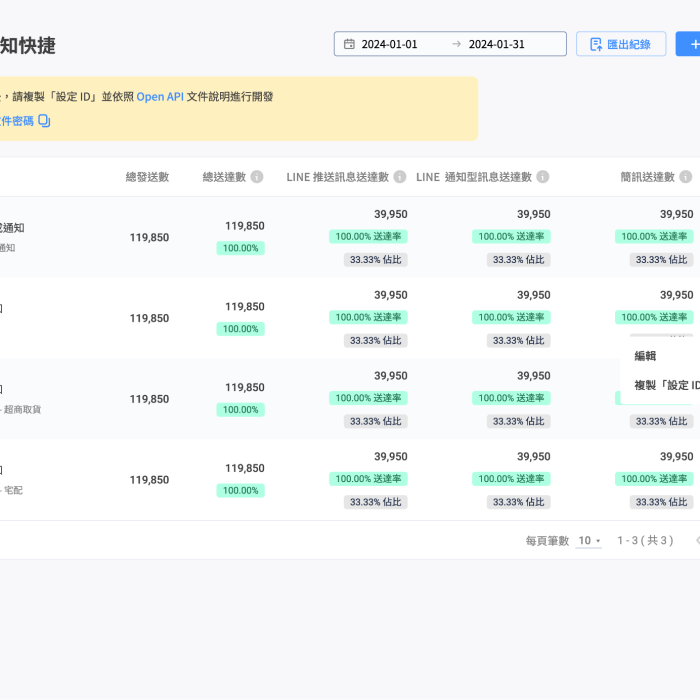
Task: Click the blue plus add button
Action: (689, 44)
